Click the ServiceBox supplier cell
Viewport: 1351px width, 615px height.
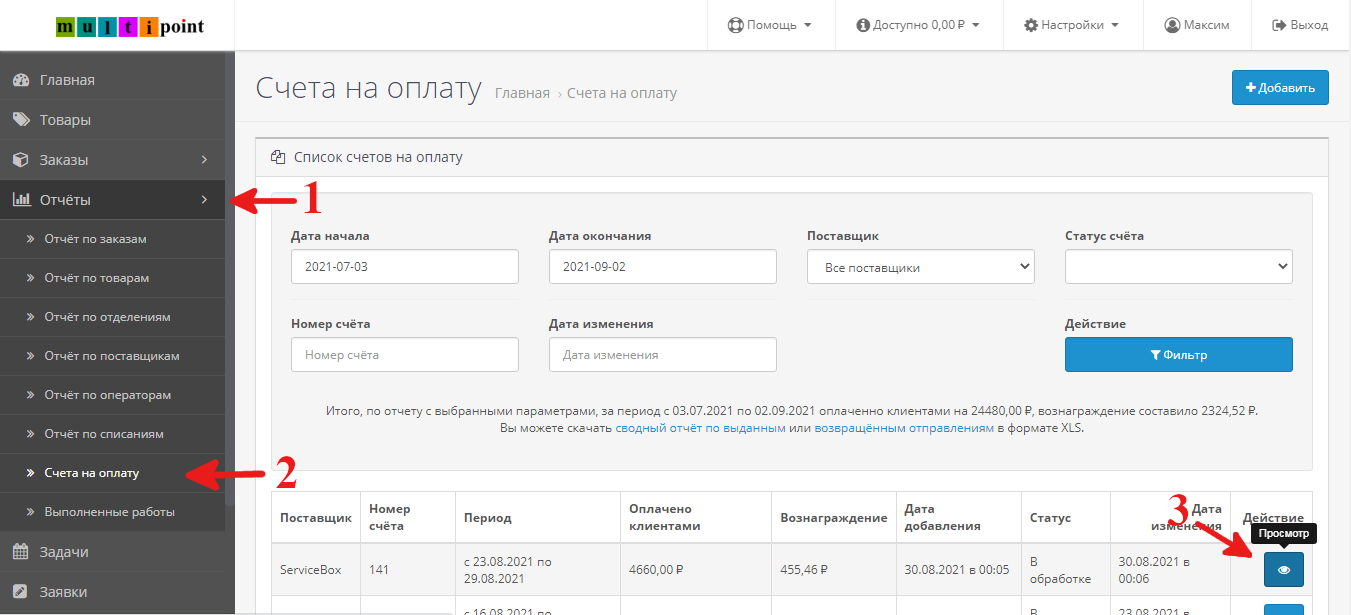tap(315, 570)
